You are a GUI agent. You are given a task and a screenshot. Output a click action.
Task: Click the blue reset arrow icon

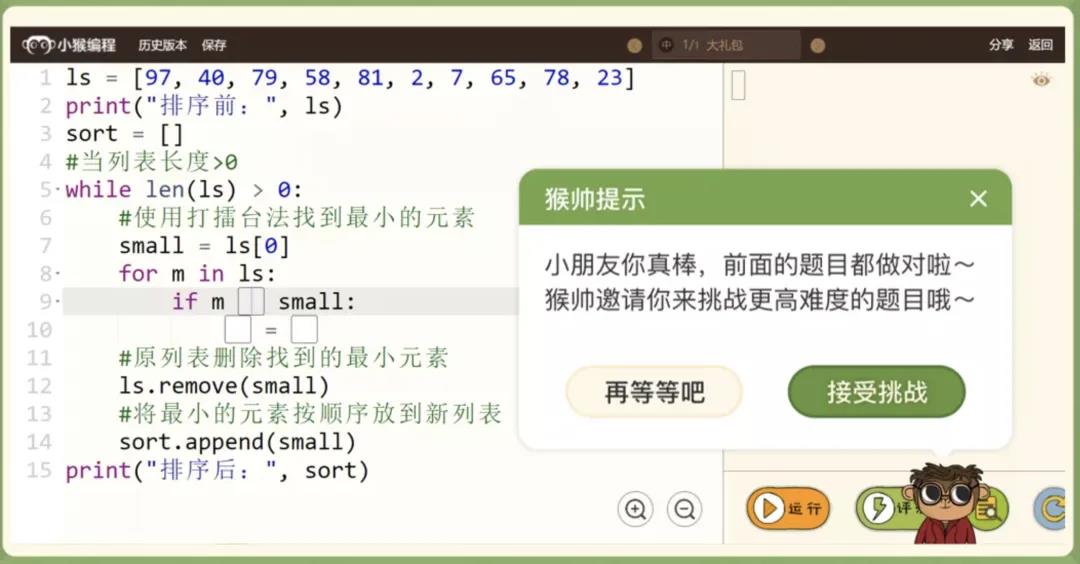[x=1051, y=509]
